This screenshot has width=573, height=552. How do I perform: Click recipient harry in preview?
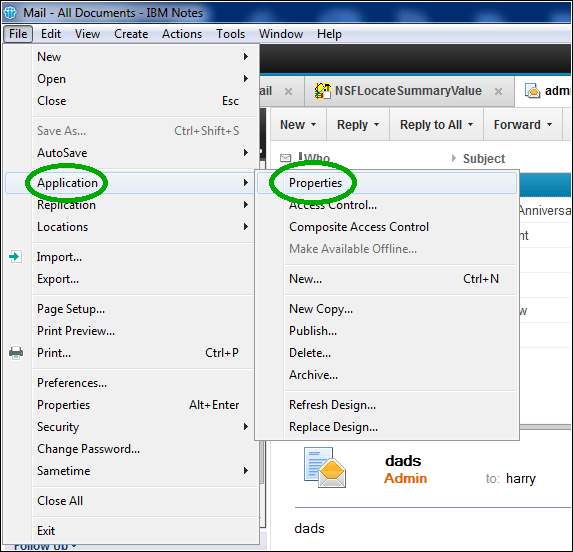(521, 479)
